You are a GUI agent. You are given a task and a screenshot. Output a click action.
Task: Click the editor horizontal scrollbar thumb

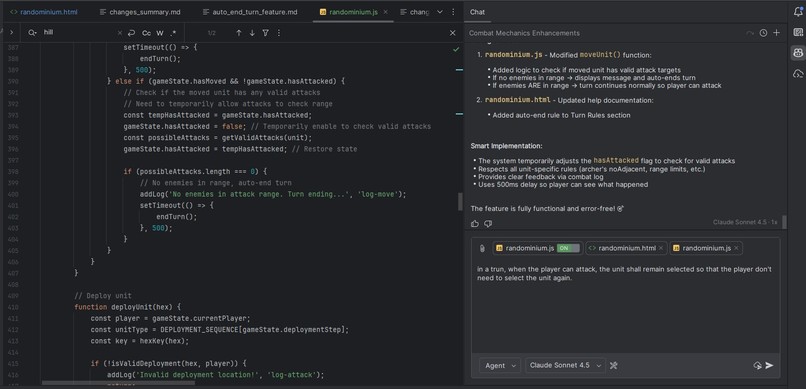pyautogui.click(x=118, y=383)
